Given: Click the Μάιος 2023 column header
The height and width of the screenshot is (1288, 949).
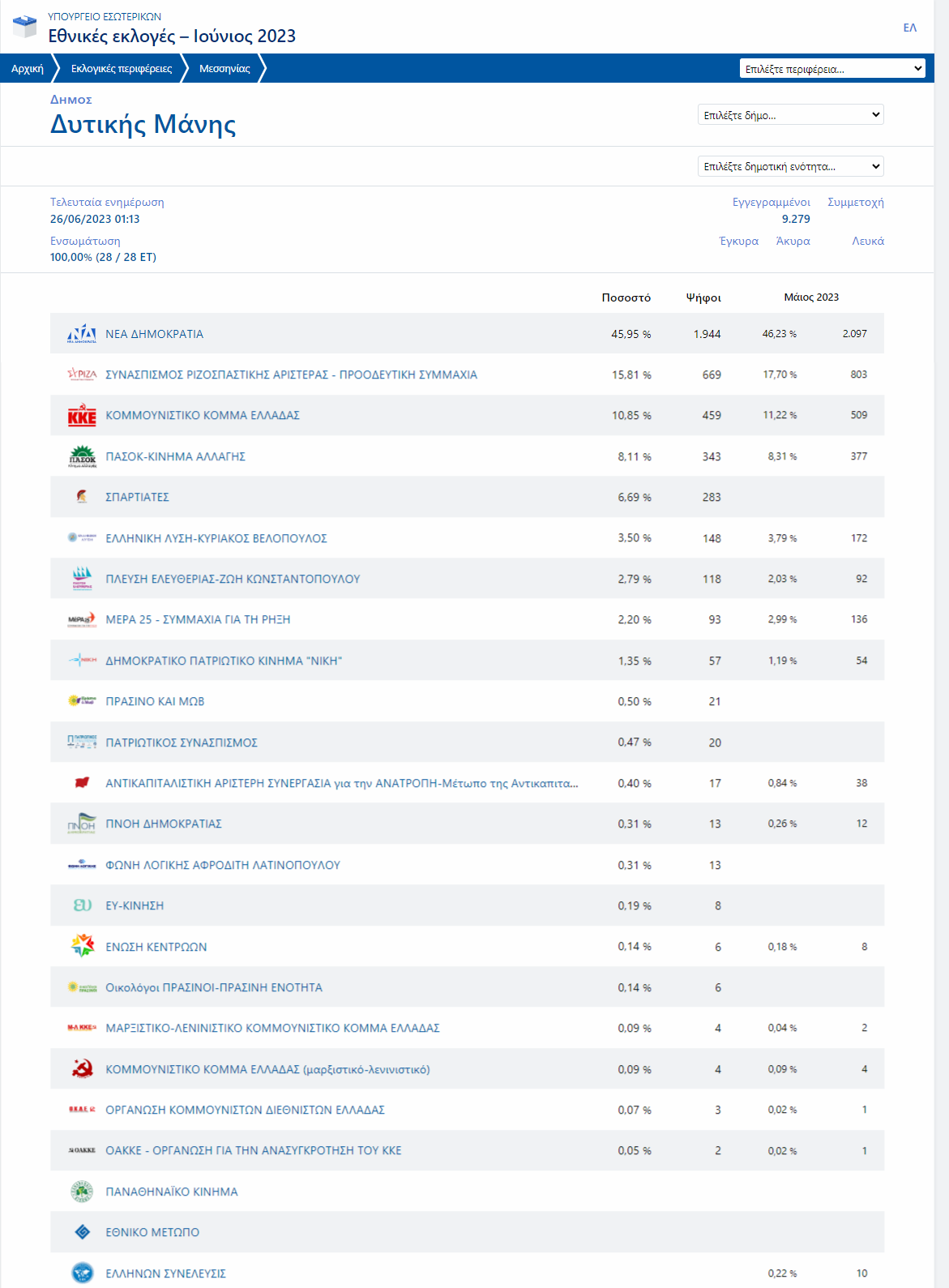Looking at the screenshot, I should point(811,297).
